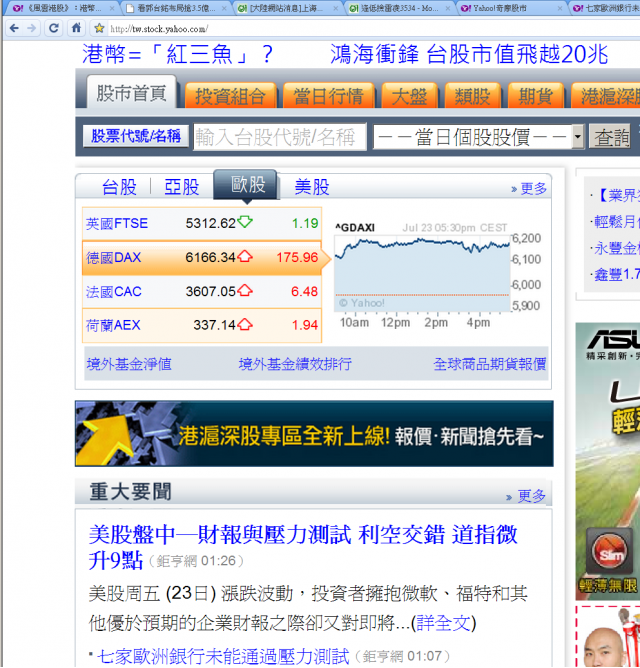640x668 pixels.
Task: Bookmark this page with the star icon
Action: (99, 29)
